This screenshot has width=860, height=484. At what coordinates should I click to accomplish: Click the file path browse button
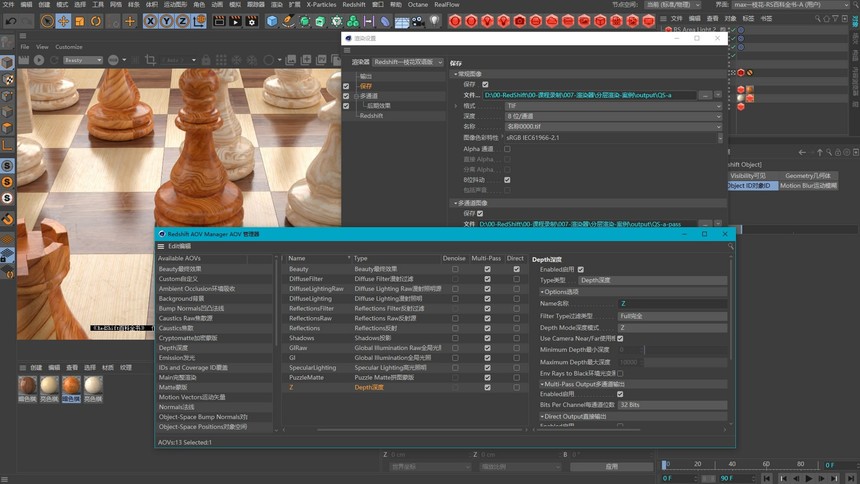(x=705, y=95)
